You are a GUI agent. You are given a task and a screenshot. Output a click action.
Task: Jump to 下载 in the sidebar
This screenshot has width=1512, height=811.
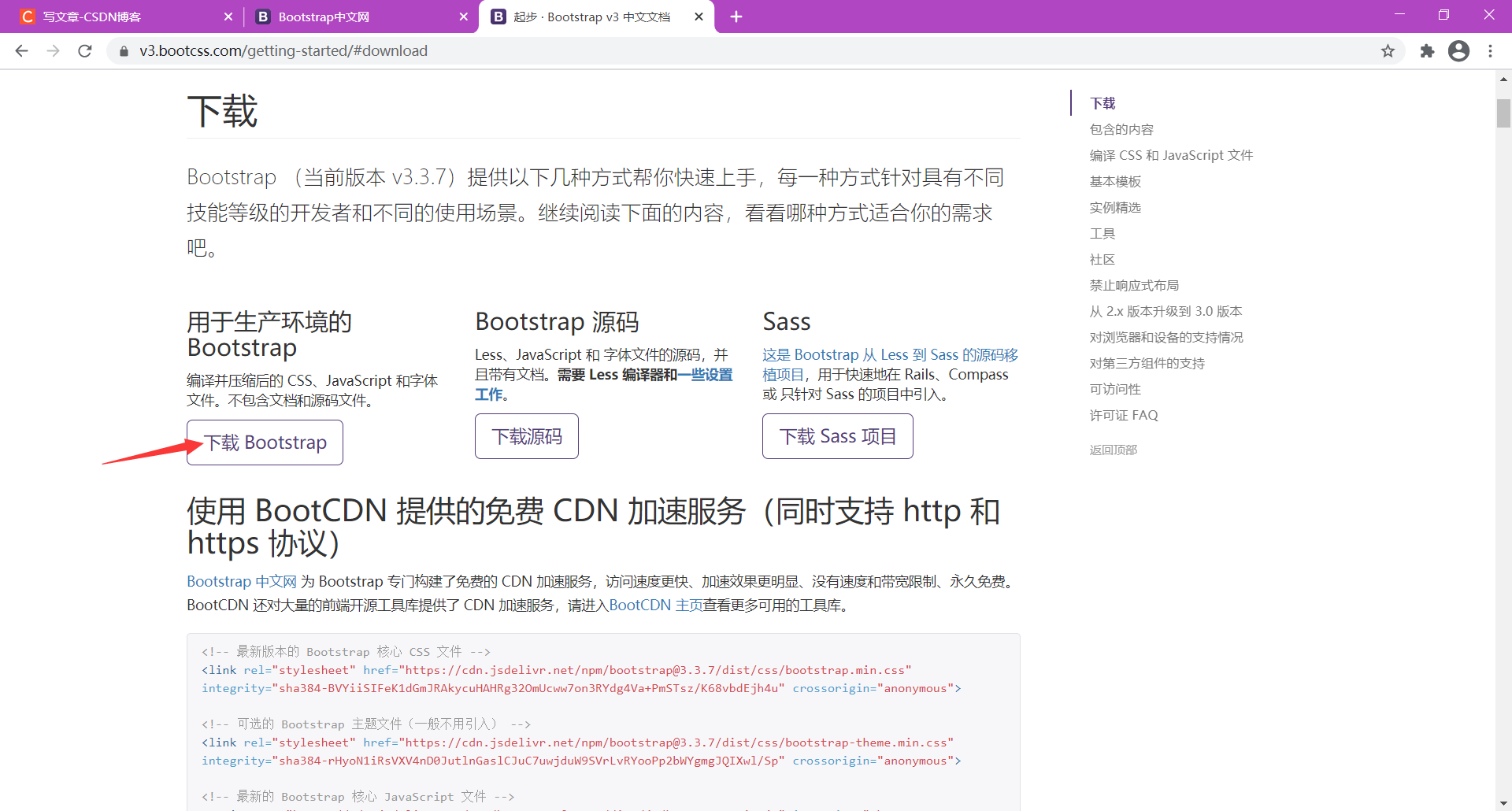pos(1102,103)
